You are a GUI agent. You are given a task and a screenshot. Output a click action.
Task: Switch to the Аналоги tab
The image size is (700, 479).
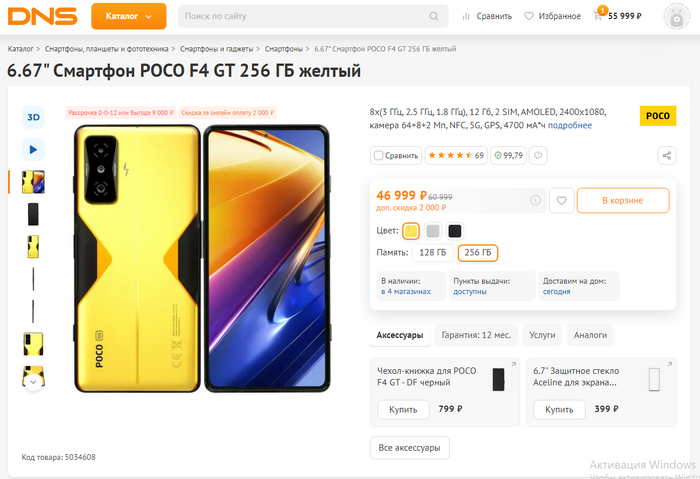click(590, 335)
